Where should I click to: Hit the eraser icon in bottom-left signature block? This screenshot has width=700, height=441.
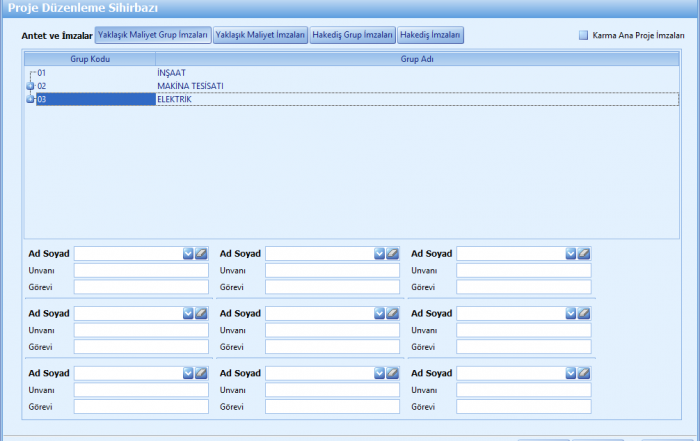coord(202,373)
